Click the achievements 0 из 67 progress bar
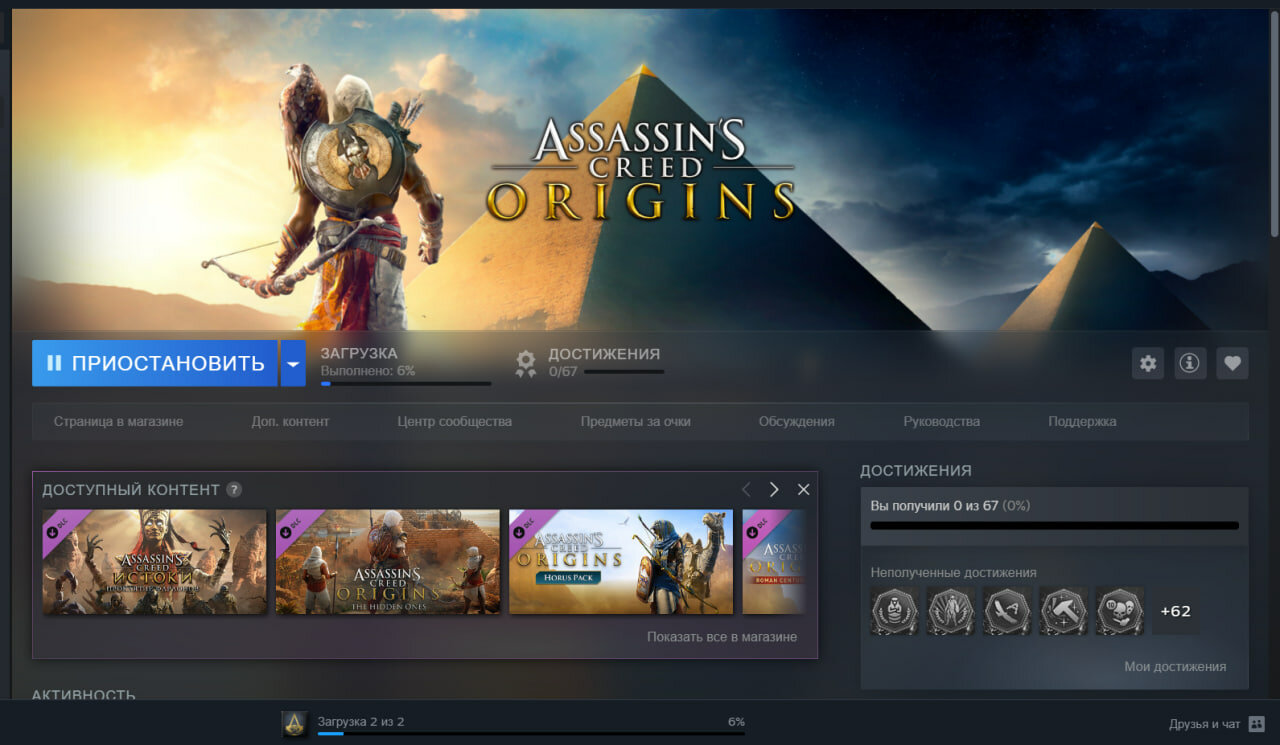The width and height of the screenshot is (1280, 745). point(1054,526)
